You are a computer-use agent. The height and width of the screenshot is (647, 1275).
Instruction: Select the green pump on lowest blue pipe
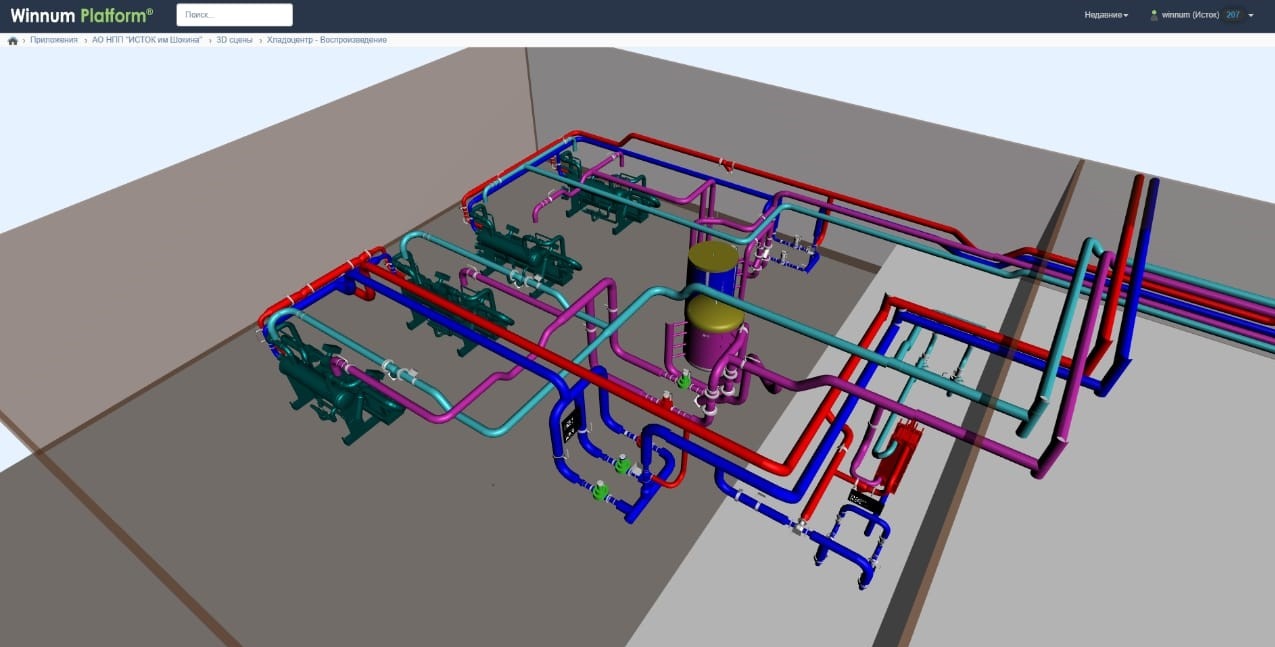tap(599, 490)
